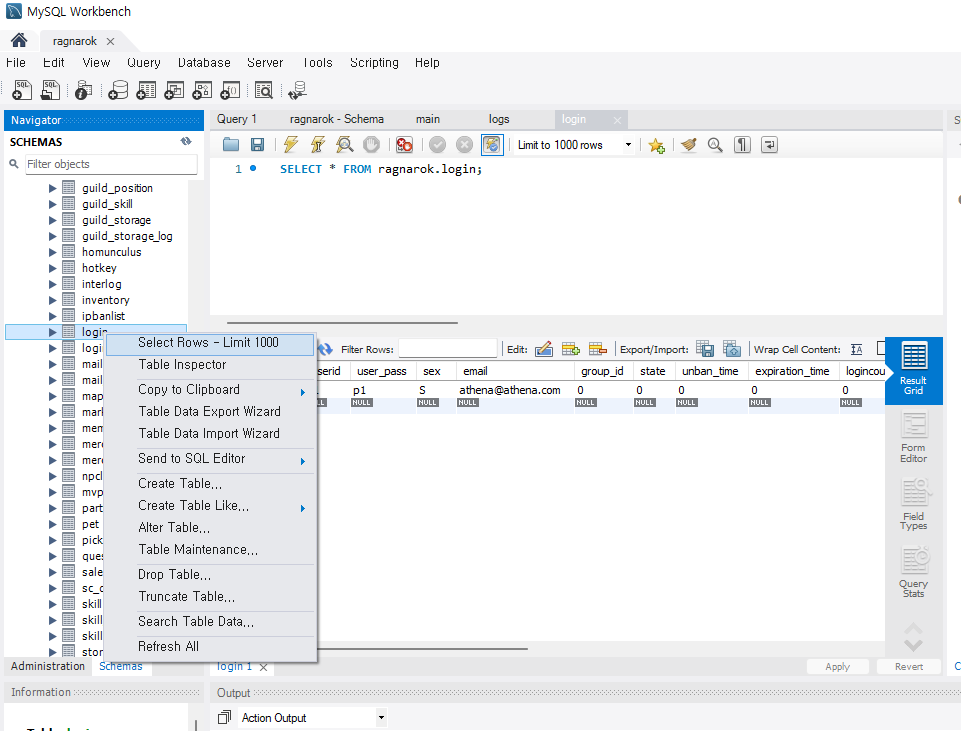Viewport: 961px width, 731px height.
Task: Edit current row pencil icon
Action: (544, 349)
